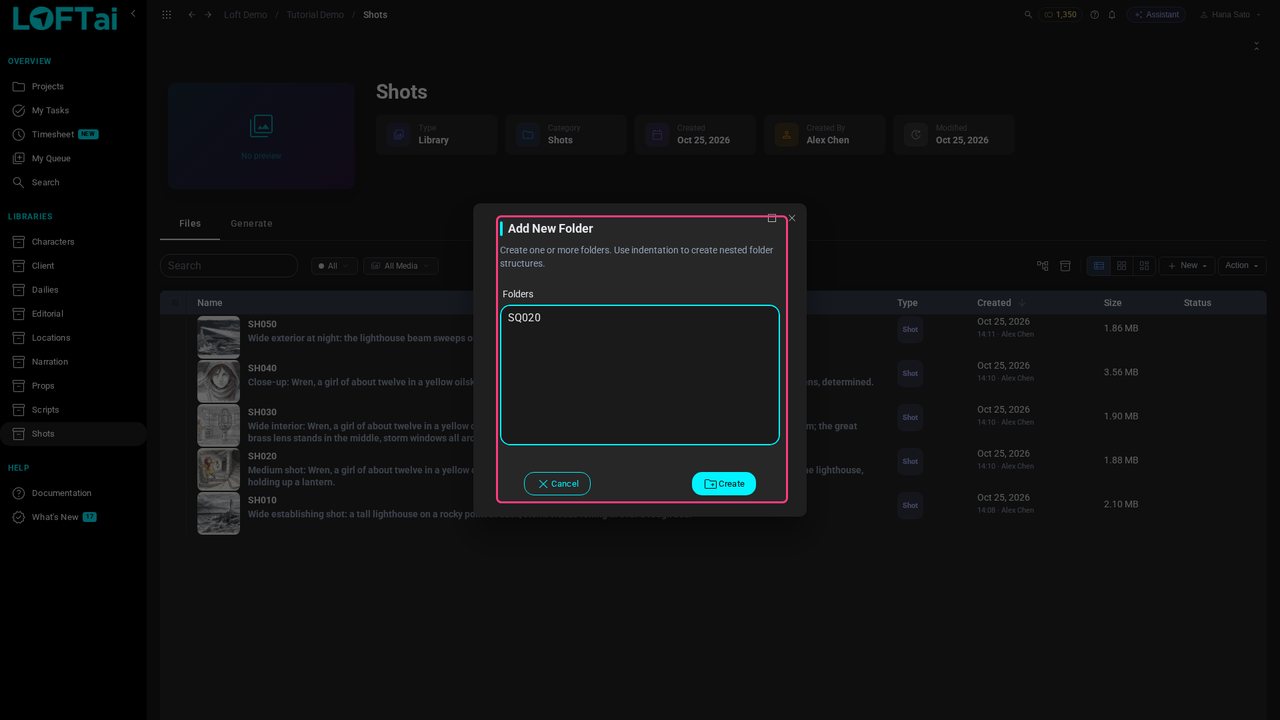Open the Characters library
This screenshot has height=720, width=1280.
[x=73, y=242]
